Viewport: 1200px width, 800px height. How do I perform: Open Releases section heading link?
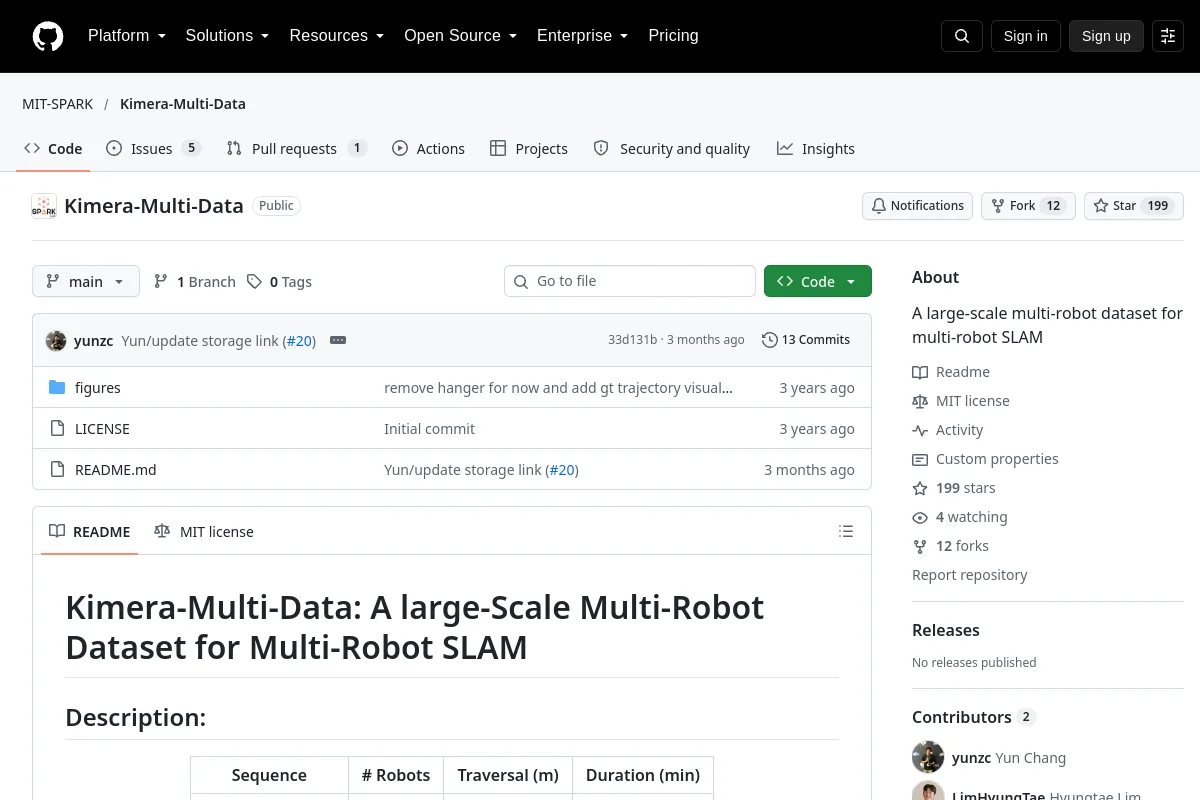946,630
